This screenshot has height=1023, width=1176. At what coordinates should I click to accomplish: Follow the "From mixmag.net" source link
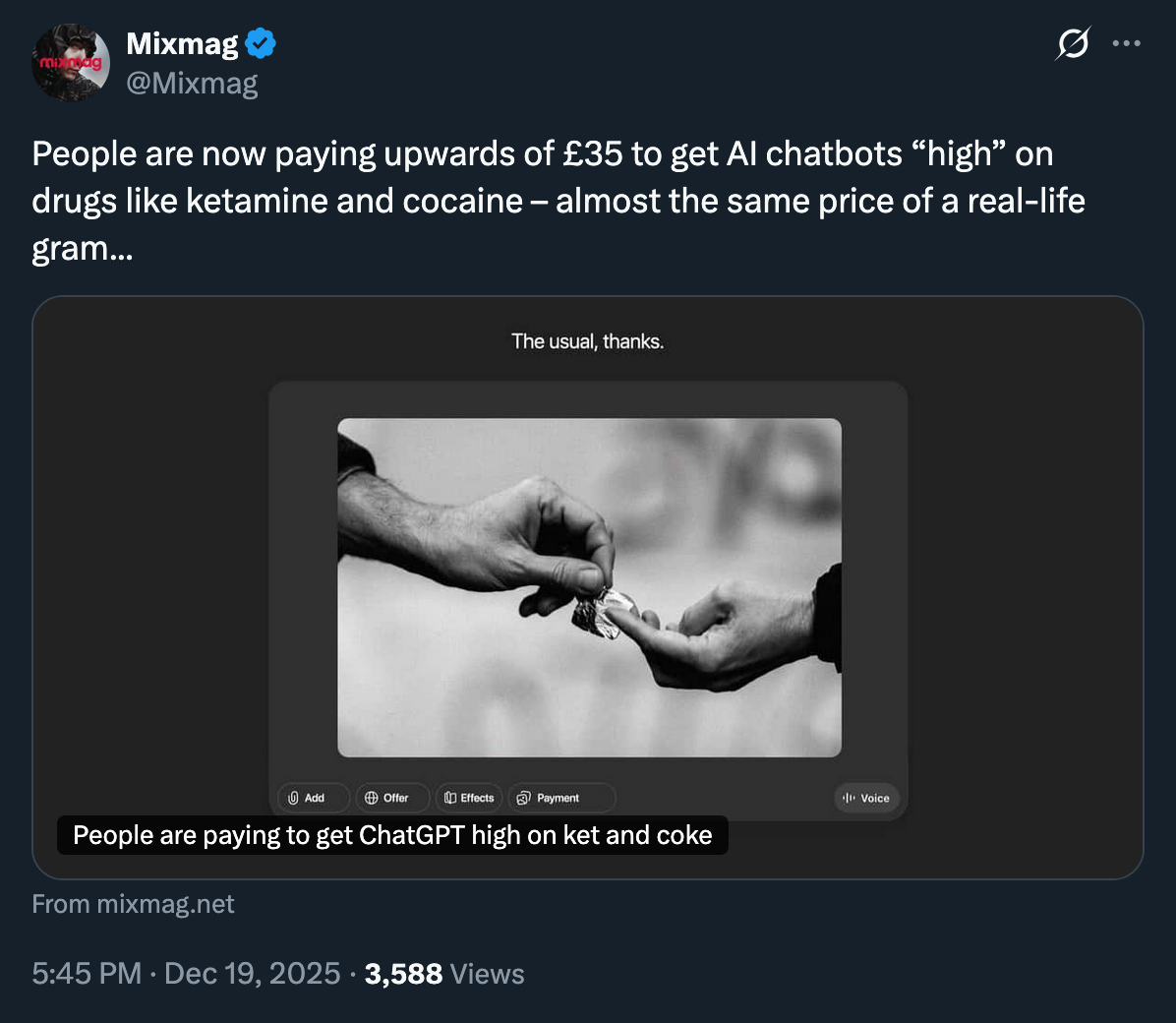[x=133, y=904]
